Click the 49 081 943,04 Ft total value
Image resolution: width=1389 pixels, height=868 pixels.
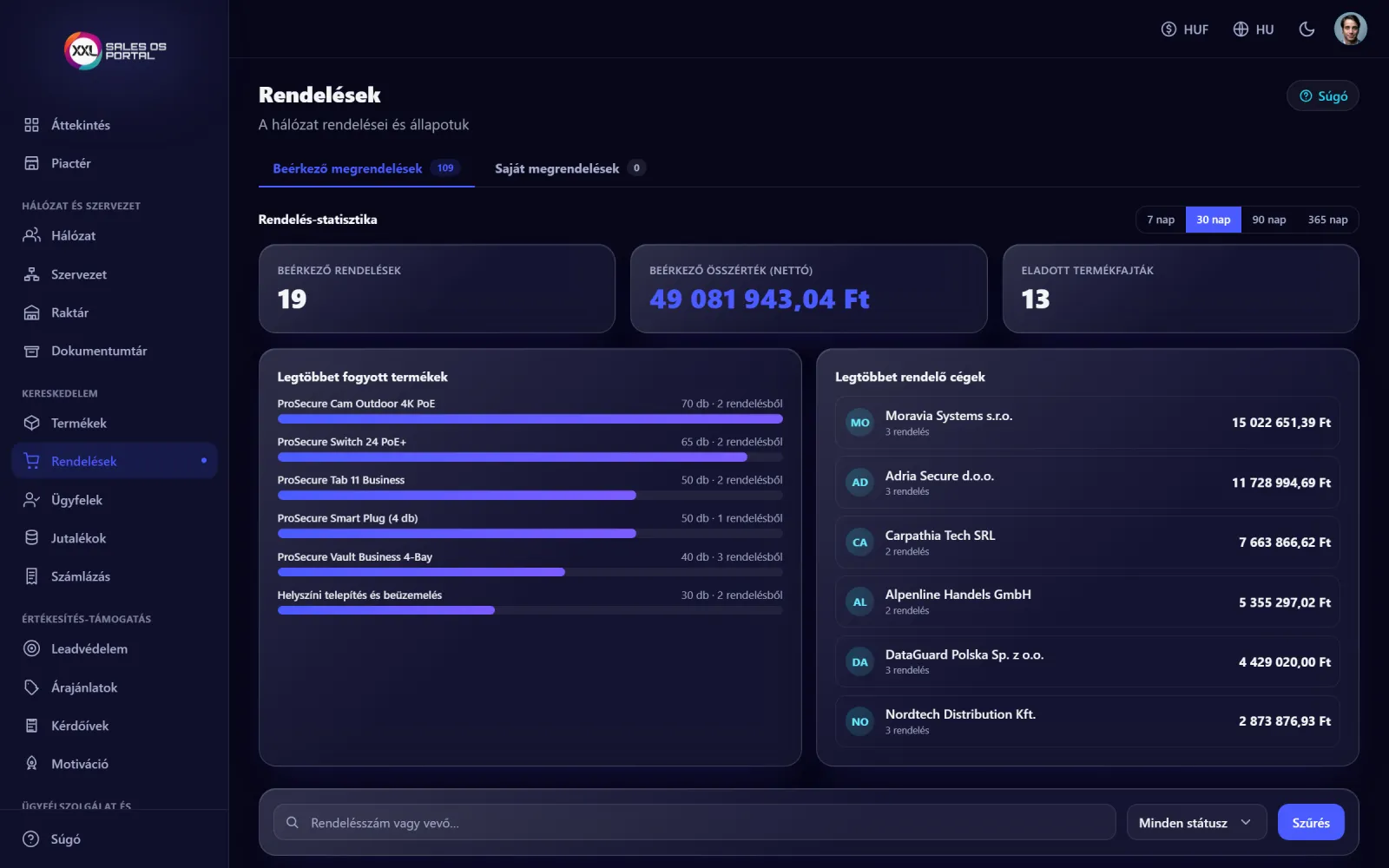pyautogui.click(x=759, y=299)
